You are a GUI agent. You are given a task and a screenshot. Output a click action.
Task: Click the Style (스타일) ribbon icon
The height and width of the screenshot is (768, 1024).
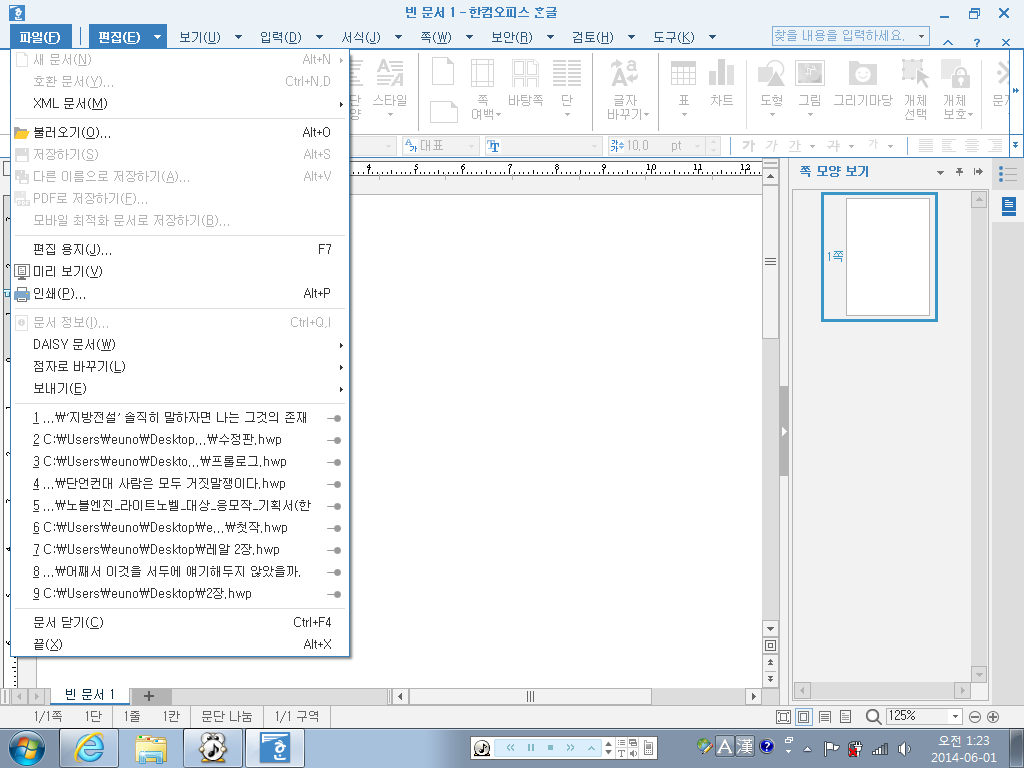pyautogui.click(x=390, y=88)
